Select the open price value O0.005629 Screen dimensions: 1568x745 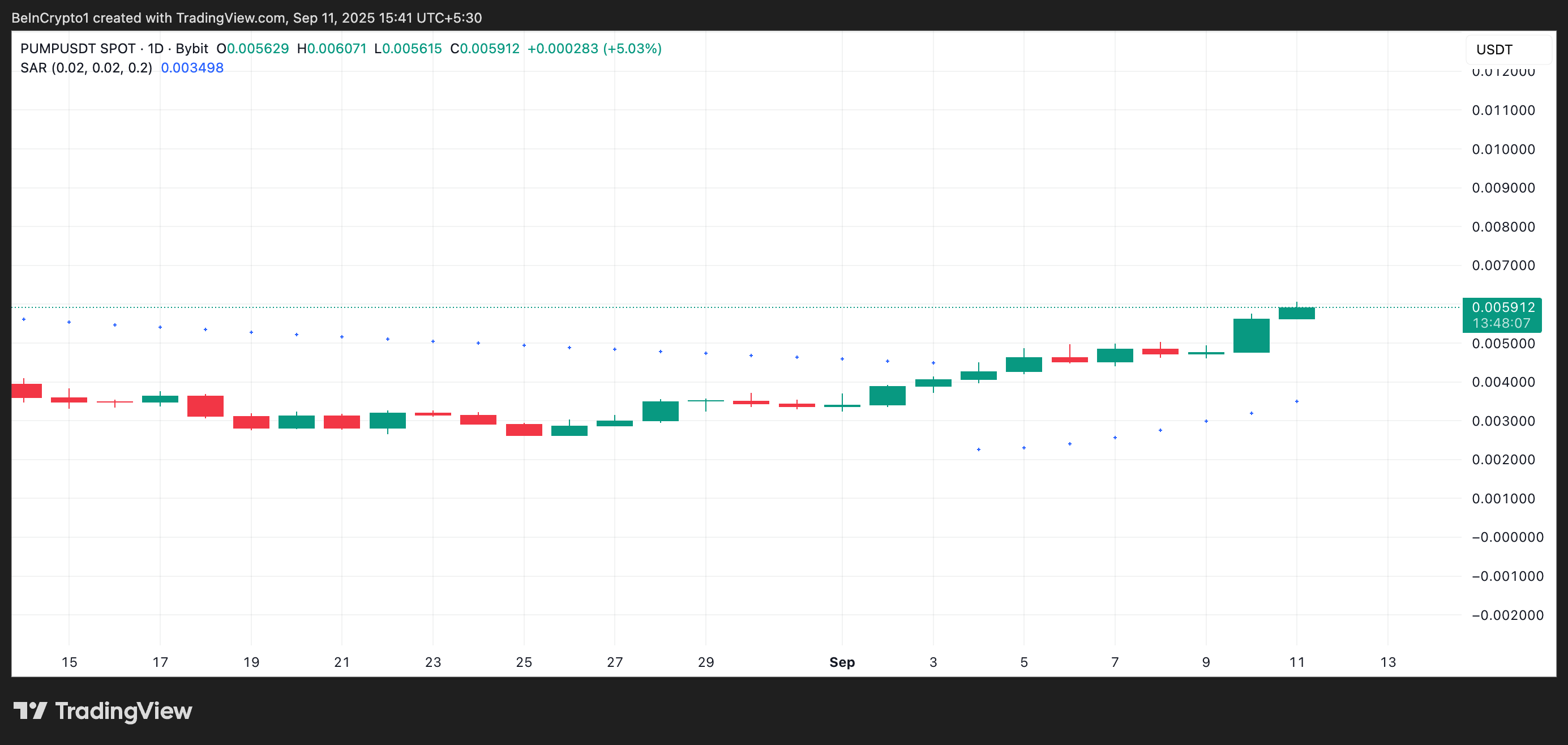coord(255,48)
